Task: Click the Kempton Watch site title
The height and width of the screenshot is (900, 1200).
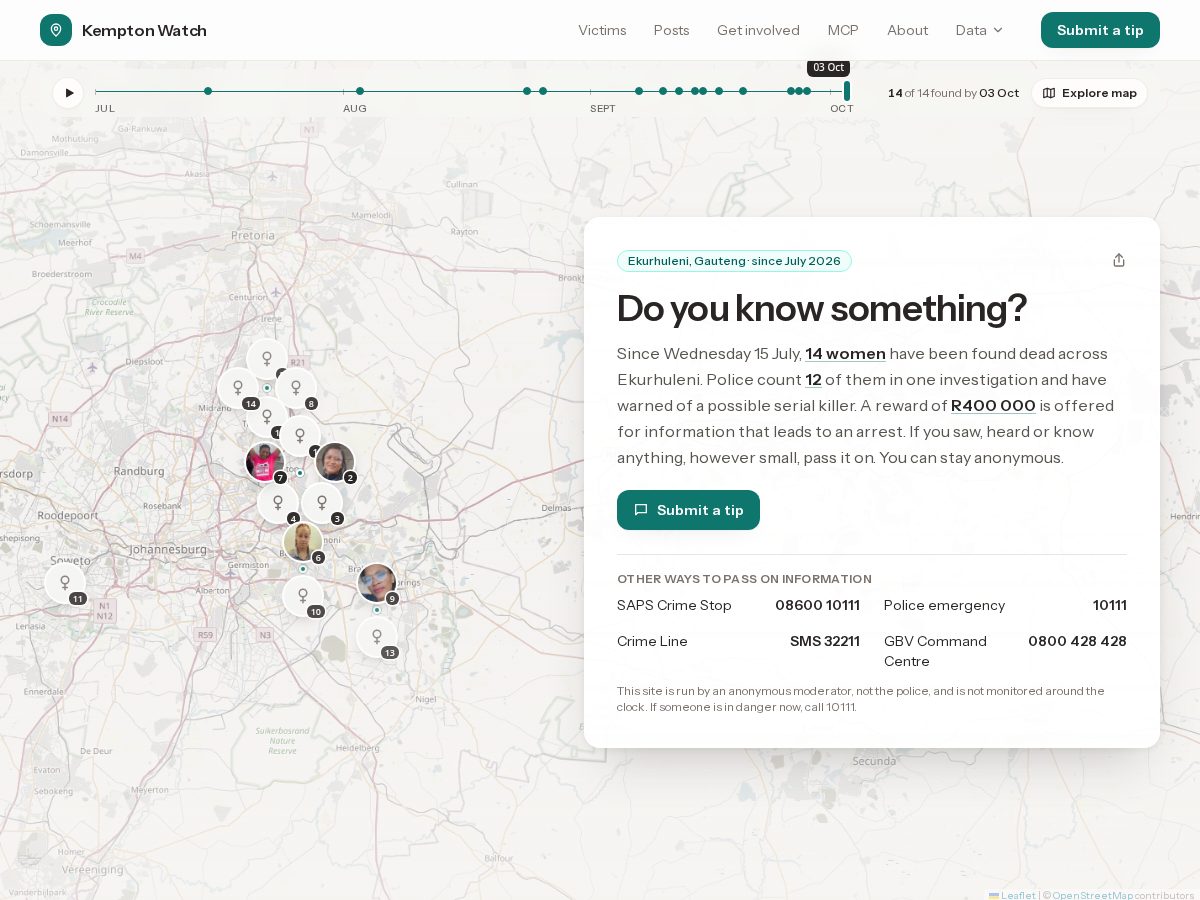Action: tap(144, 30)
